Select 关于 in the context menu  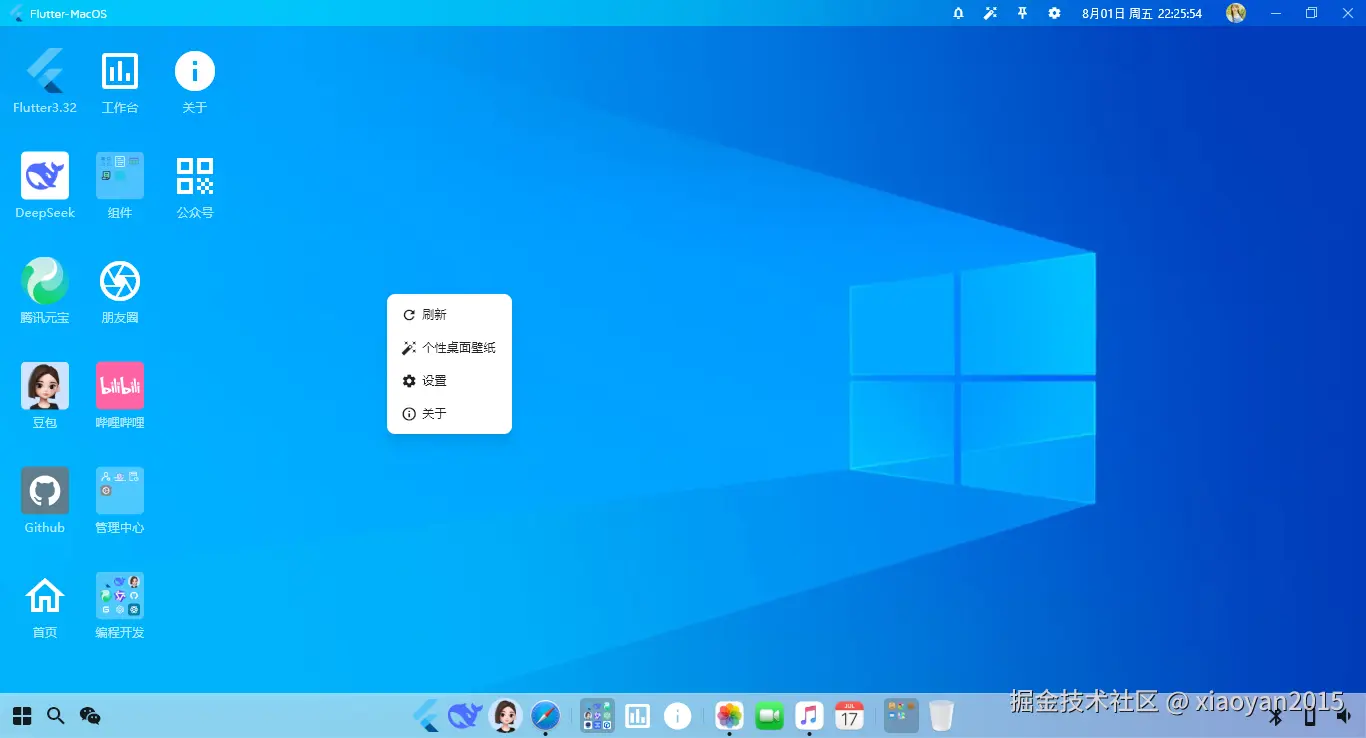pos(449,414)
